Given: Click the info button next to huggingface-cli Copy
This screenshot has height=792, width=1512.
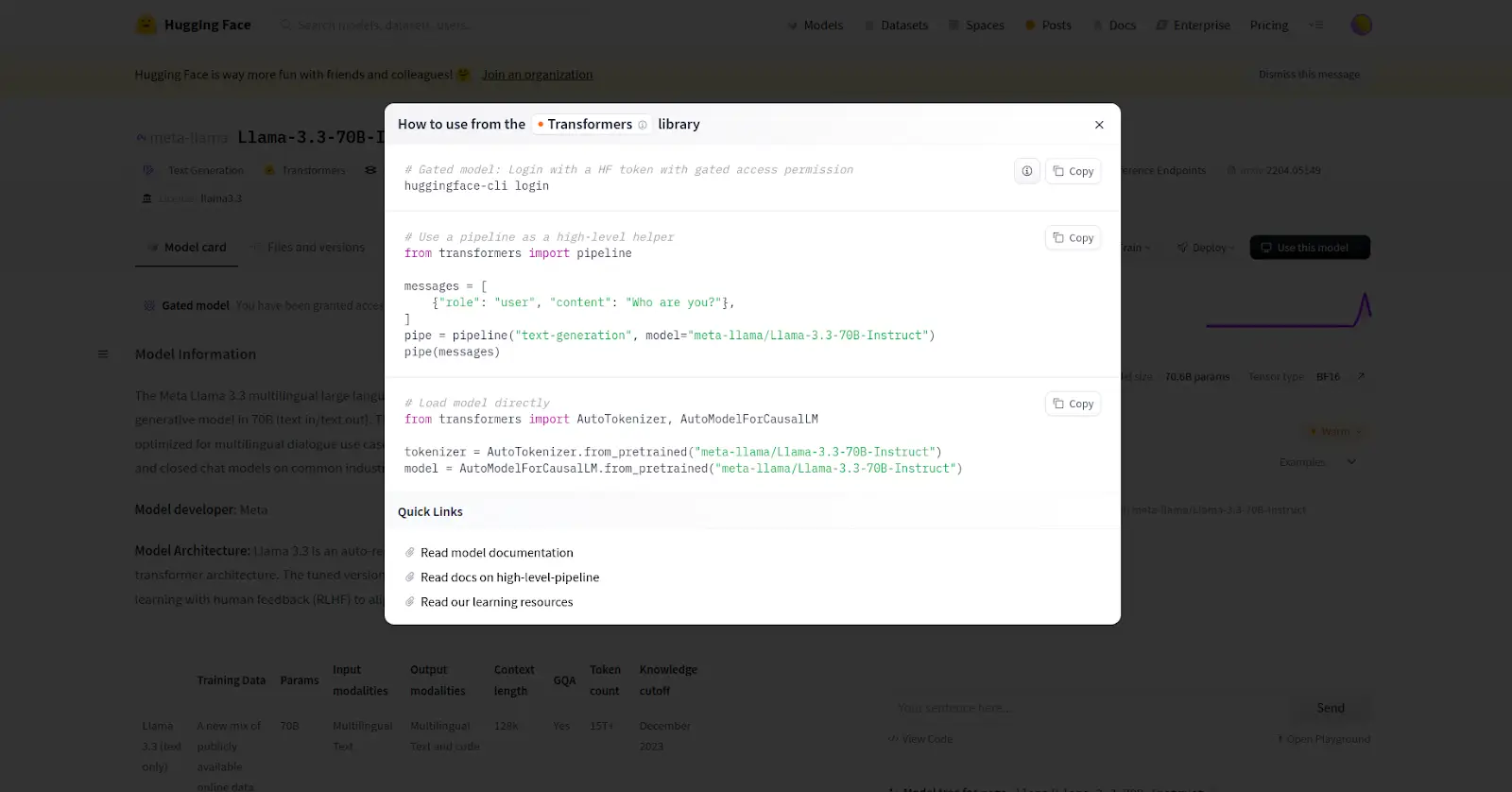Looking at the screenshot, I should click(1027, 171).
